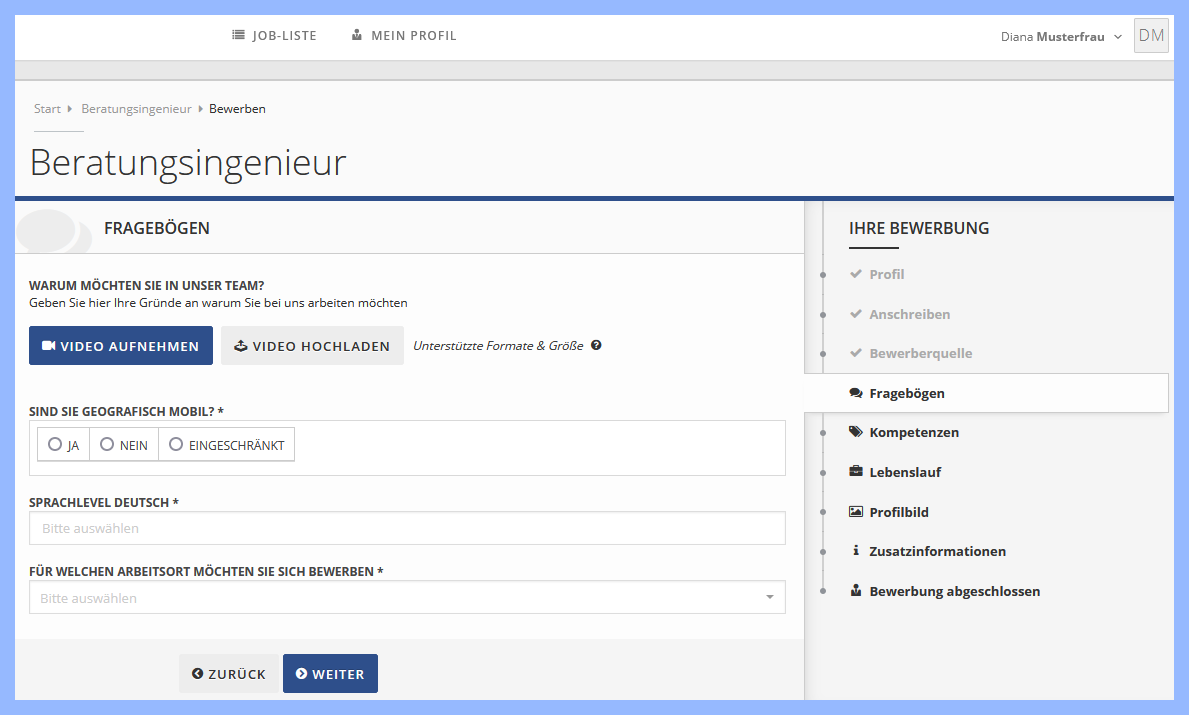
Task: Click the Fragebögen speech bubble icon
Action: pos(855,393)
